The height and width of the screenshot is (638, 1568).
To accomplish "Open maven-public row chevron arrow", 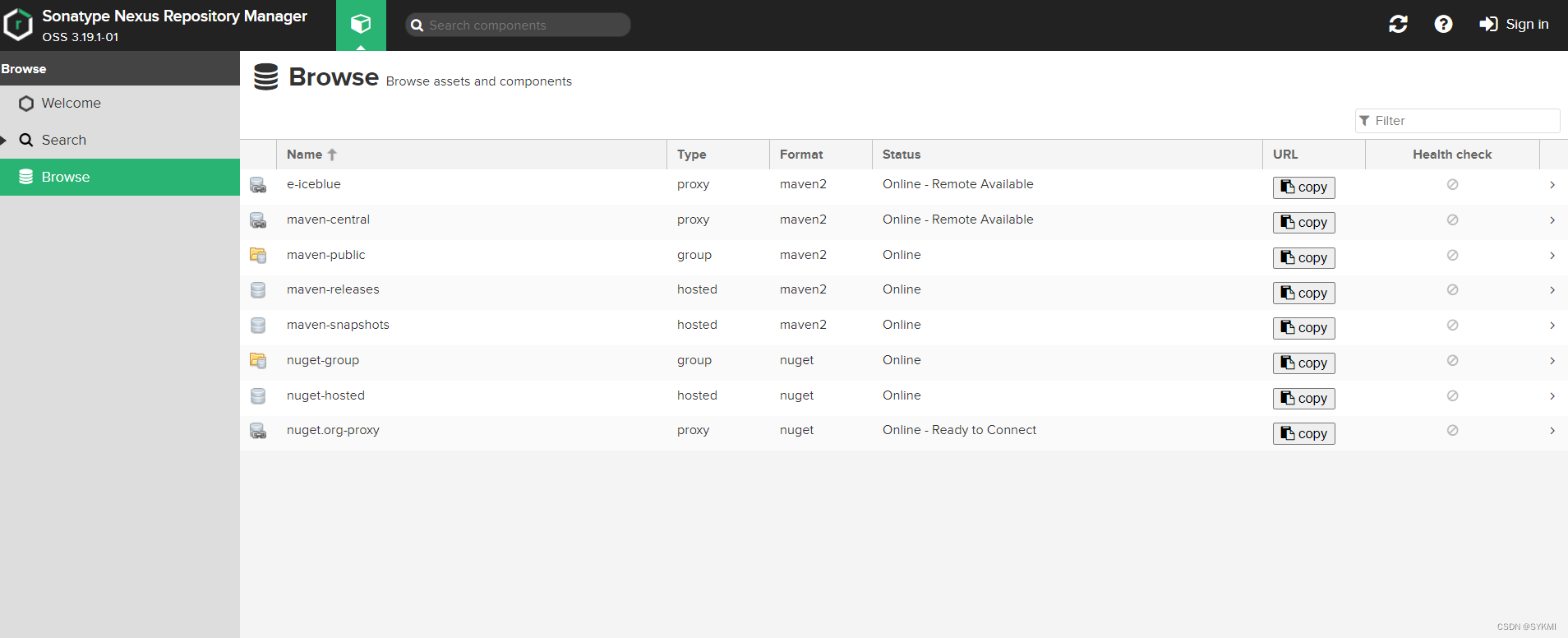I will [x=1552, y=256].
